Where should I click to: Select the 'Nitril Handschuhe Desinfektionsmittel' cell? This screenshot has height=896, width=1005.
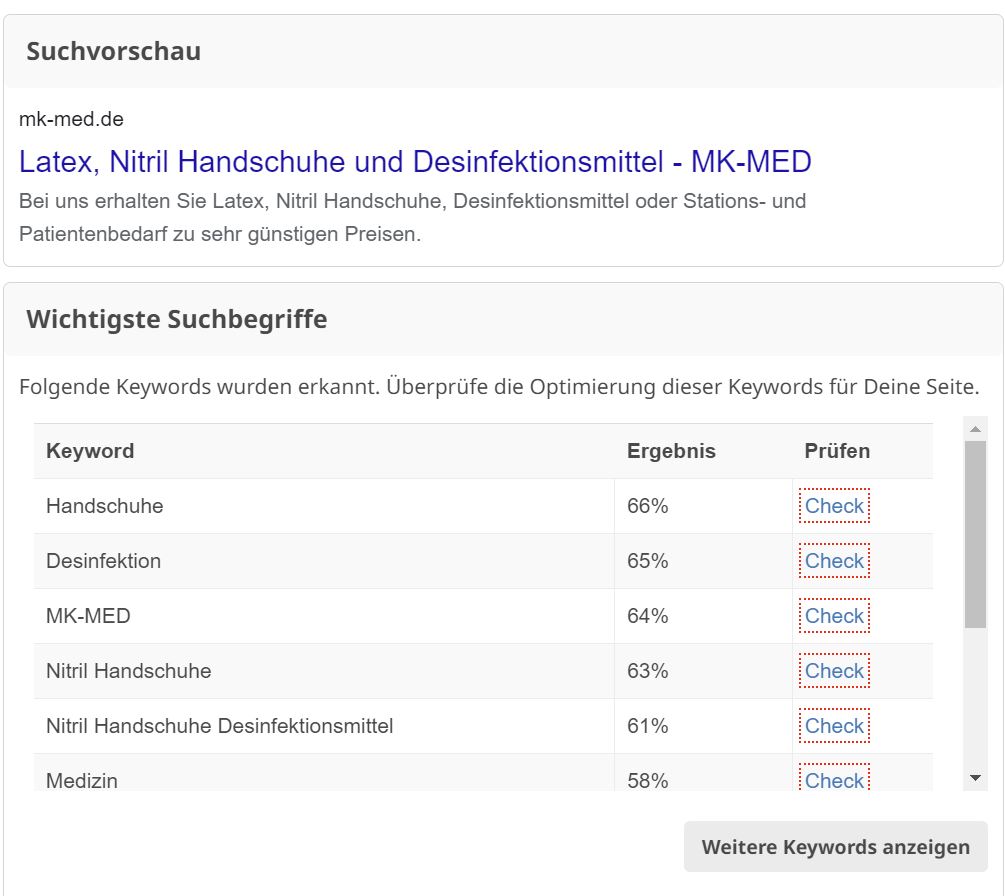pos(324,726)
